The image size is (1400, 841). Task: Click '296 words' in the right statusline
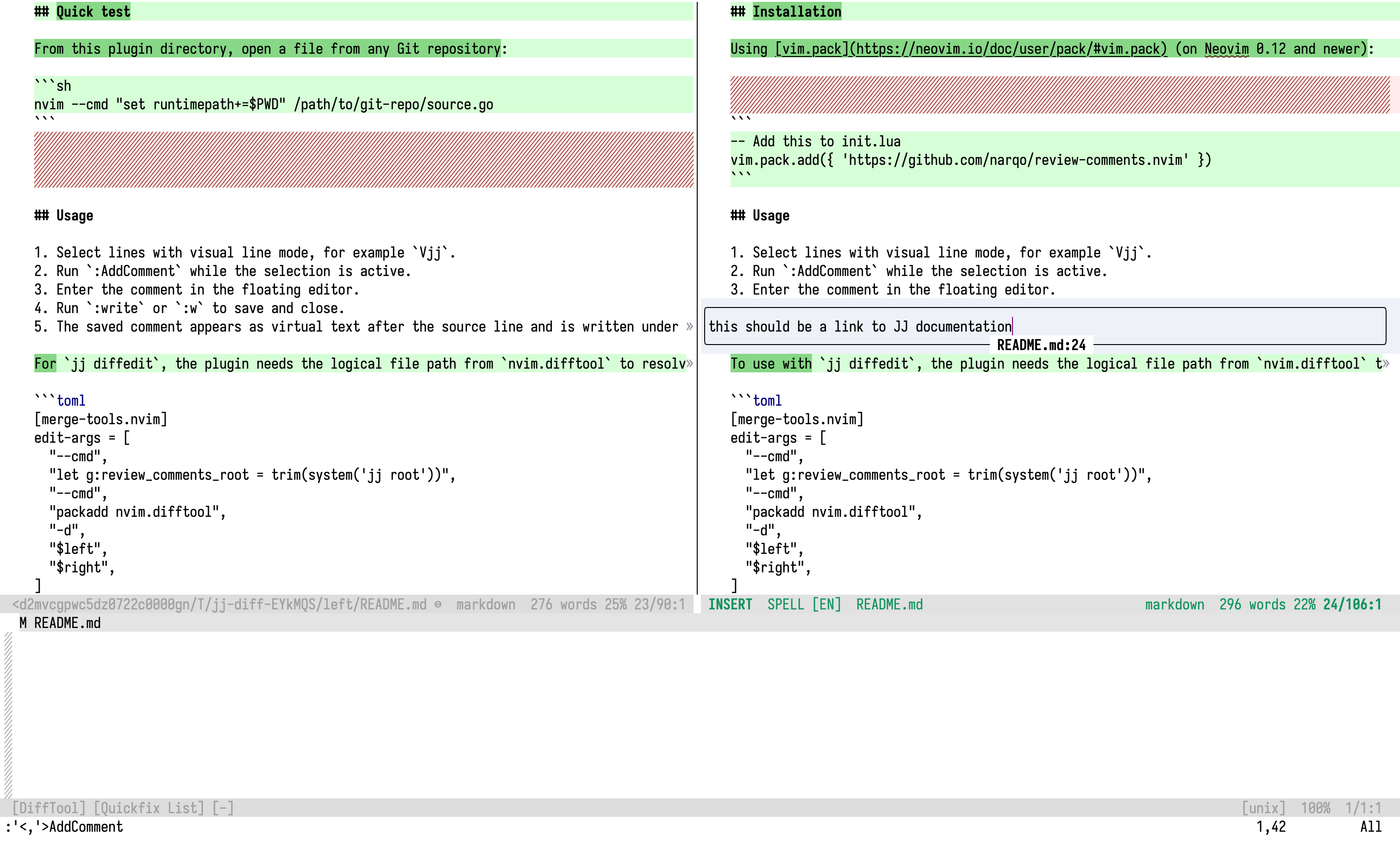tap(1252, 605)
